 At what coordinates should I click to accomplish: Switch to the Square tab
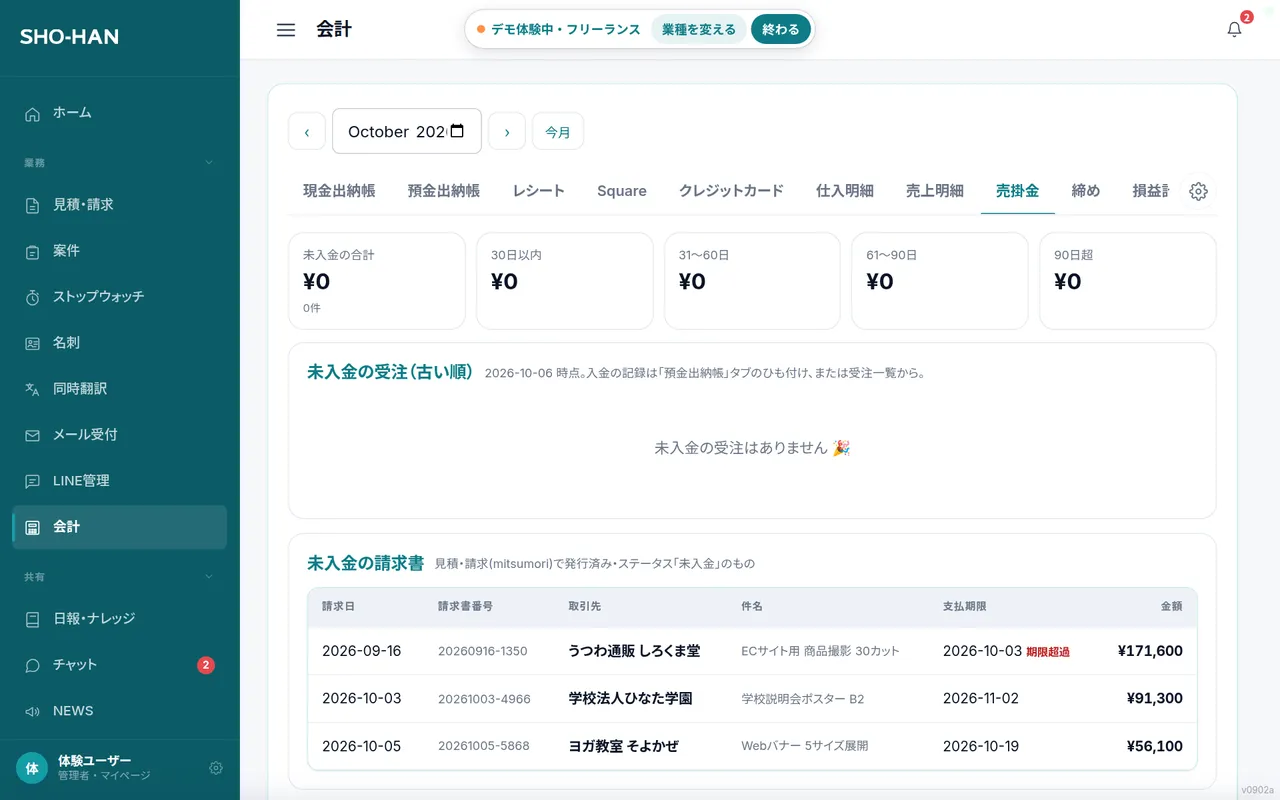click(x=622, y=191)
